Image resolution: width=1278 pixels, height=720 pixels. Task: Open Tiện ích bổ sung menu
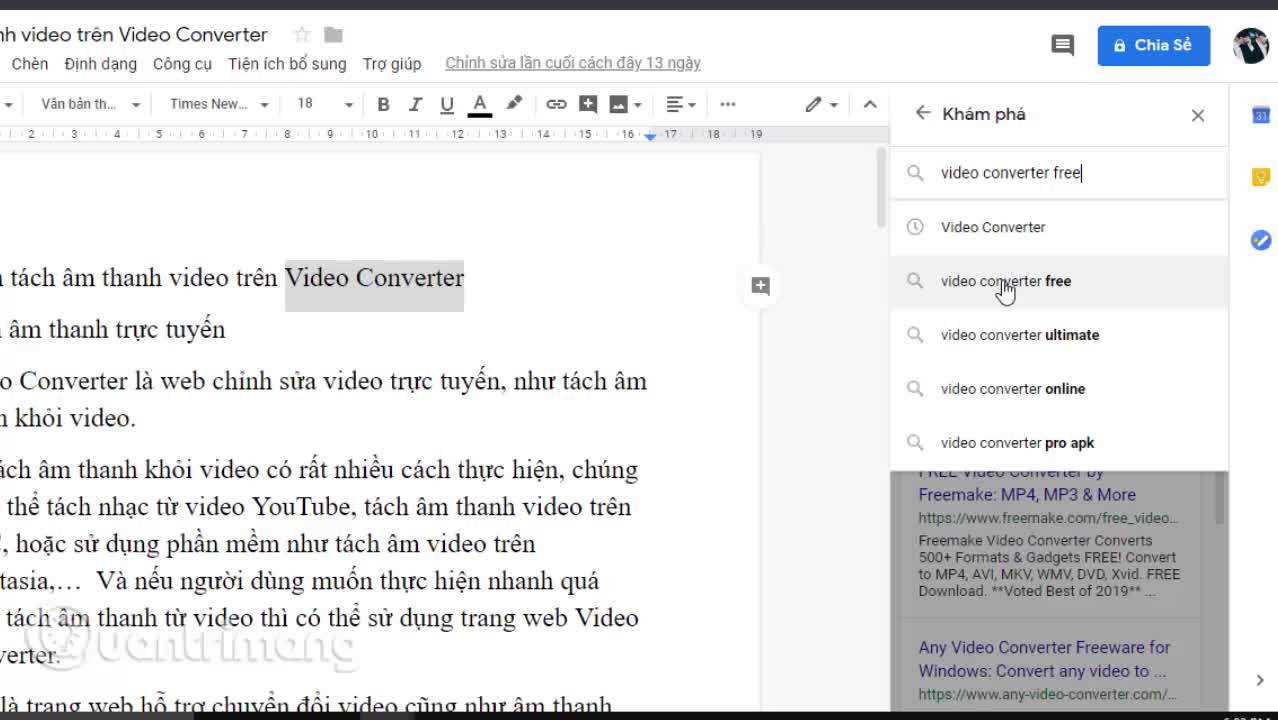287,63
